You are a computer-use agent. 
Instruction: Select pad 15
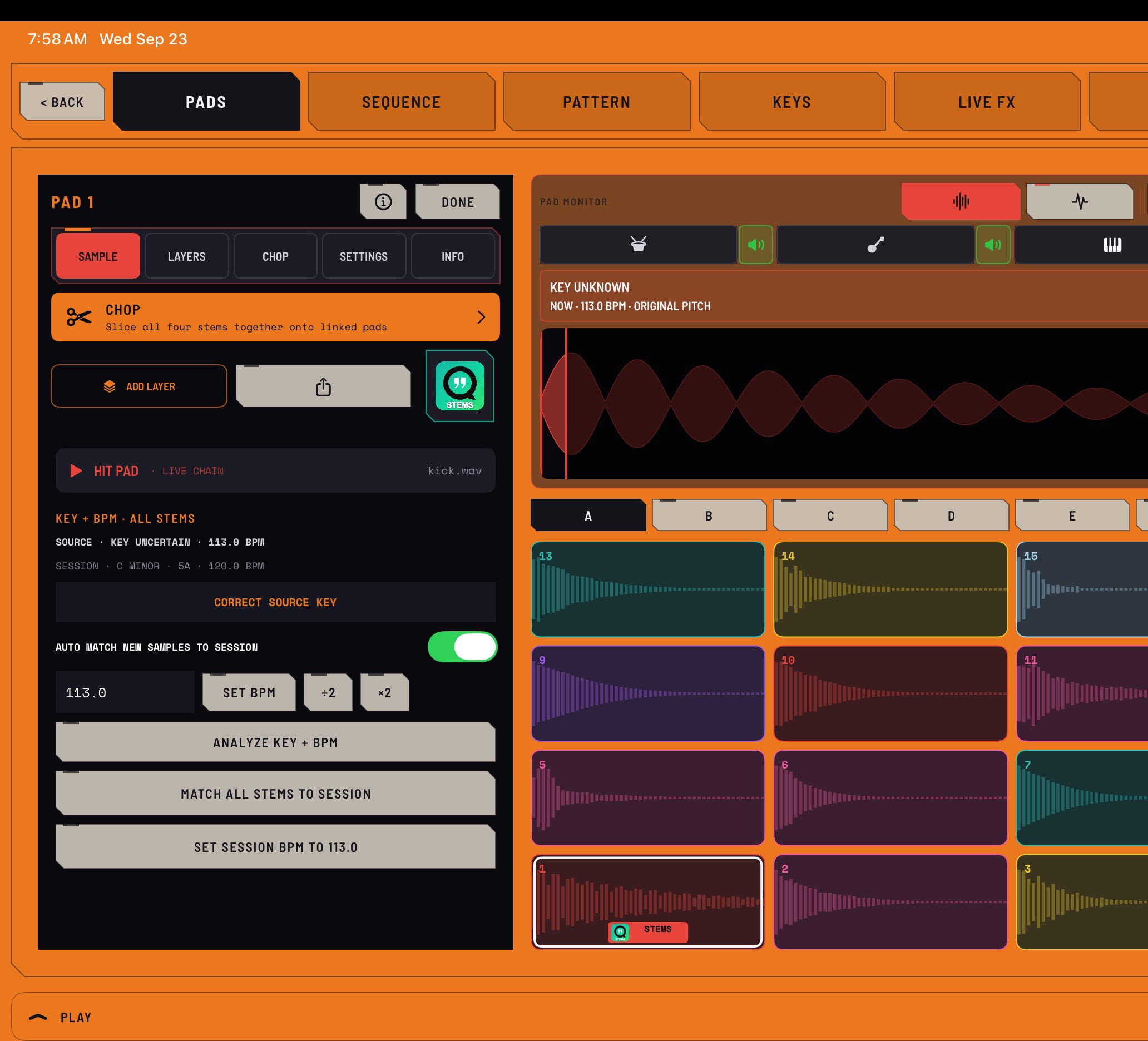(x=1082, y=589)
